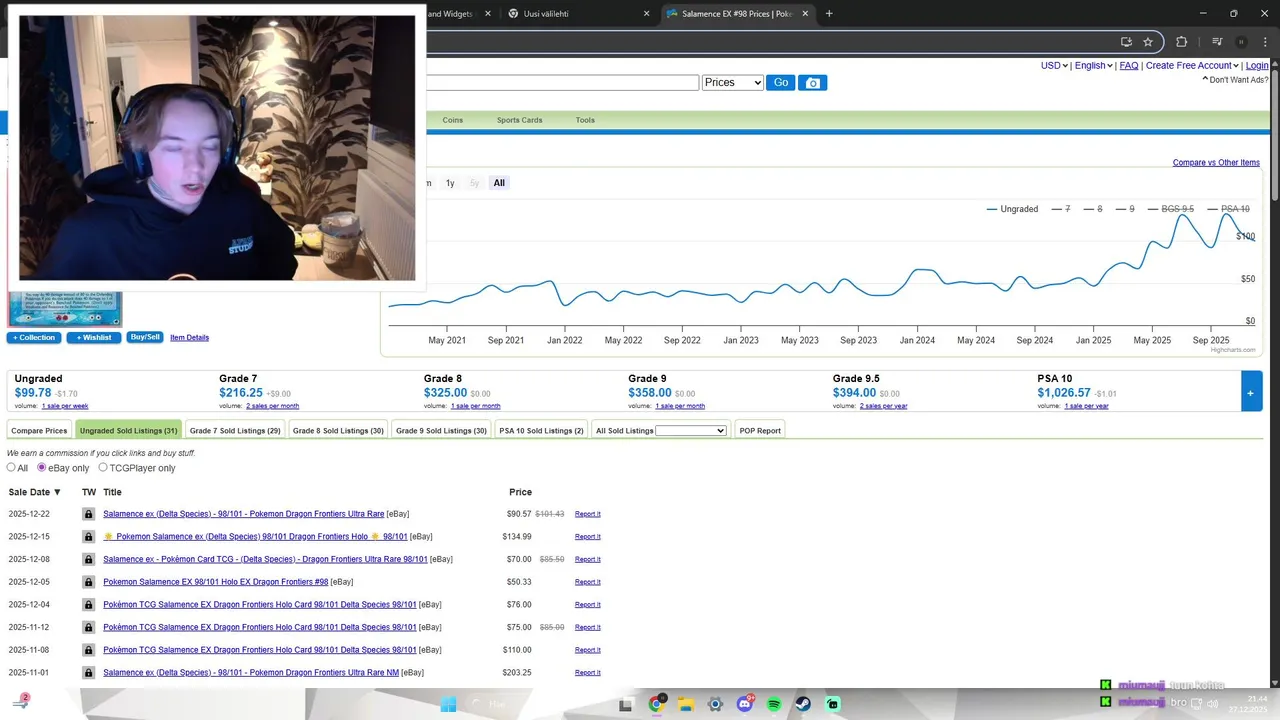Open the POP Report tab
The width and height of the screenshot is (1280, 720).
[760, 431]
